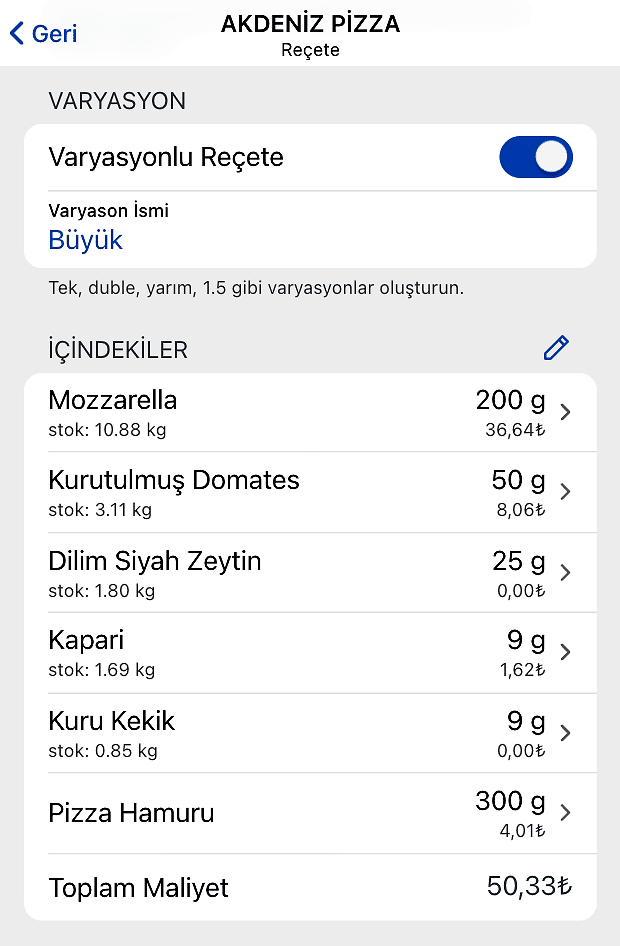Tap Pizza Hamuru ingredient label

tap(131, 813)
